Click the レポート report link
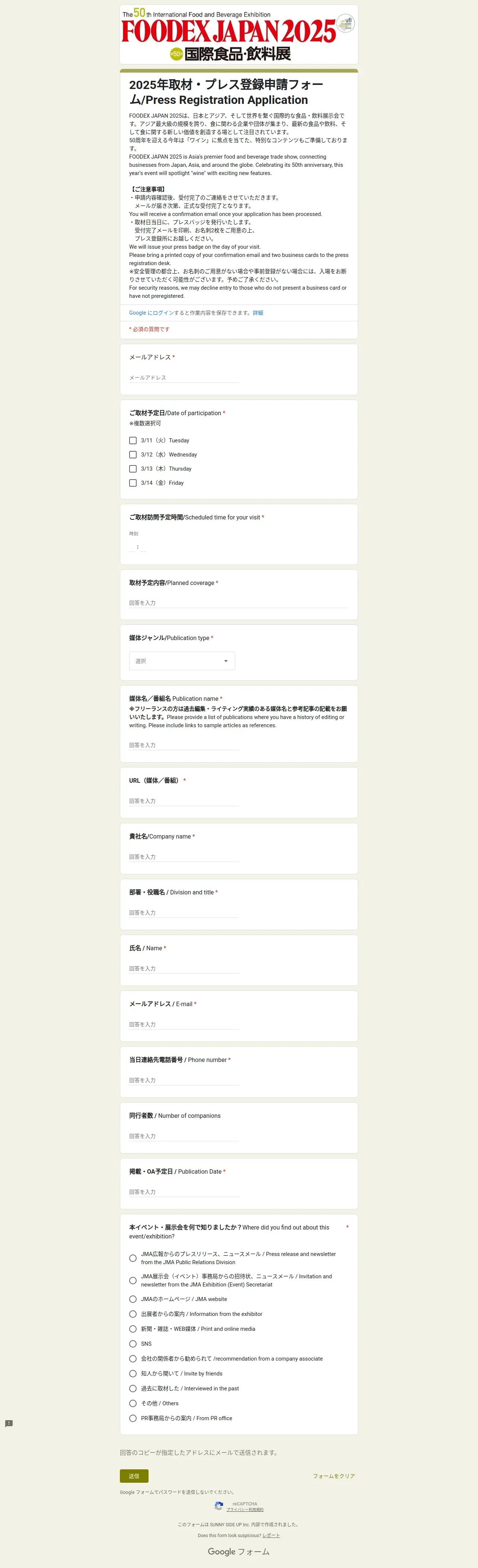Screen dimensions: 478x1568 click(272, 1535)
